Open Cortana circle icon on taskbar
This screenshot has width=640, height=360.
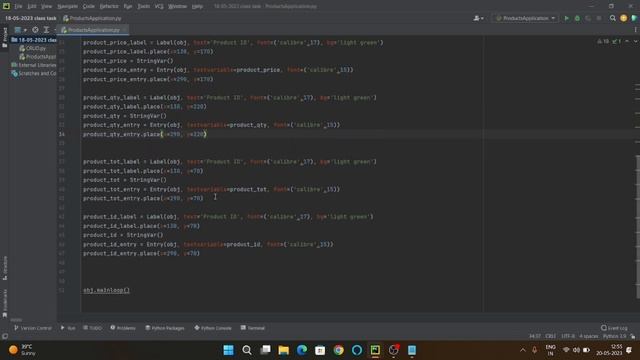357,350
